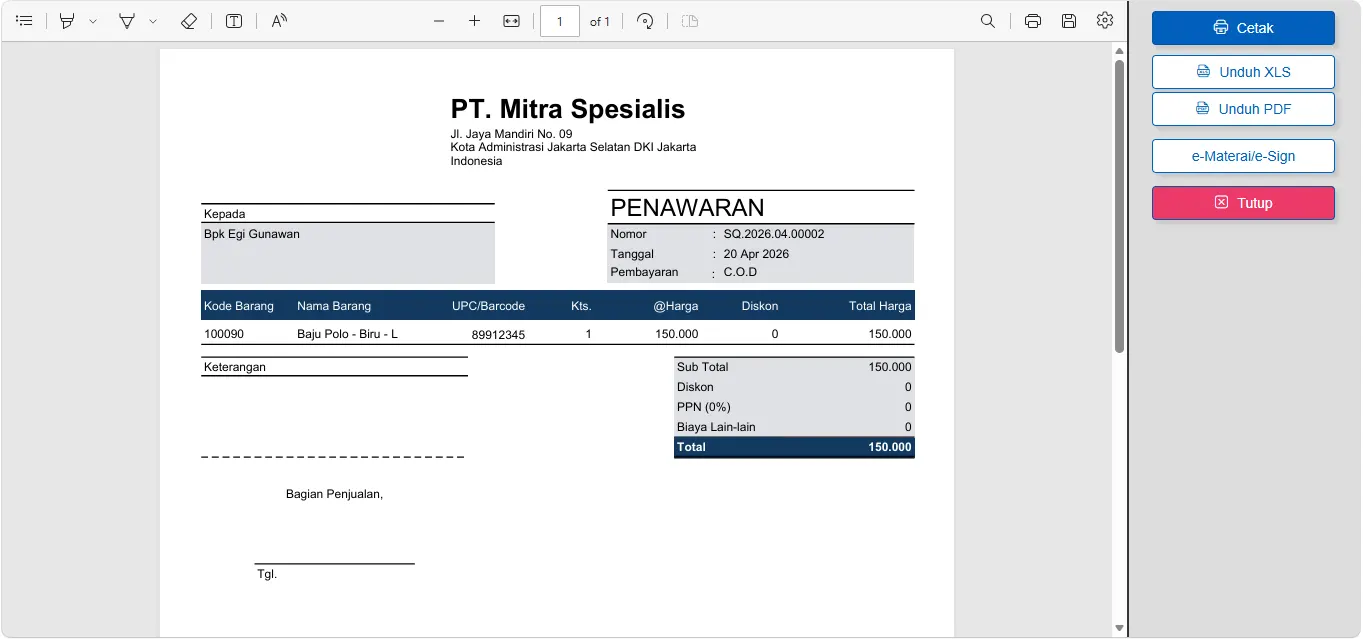Expand the draw pen options dropdown

[153, 21]
